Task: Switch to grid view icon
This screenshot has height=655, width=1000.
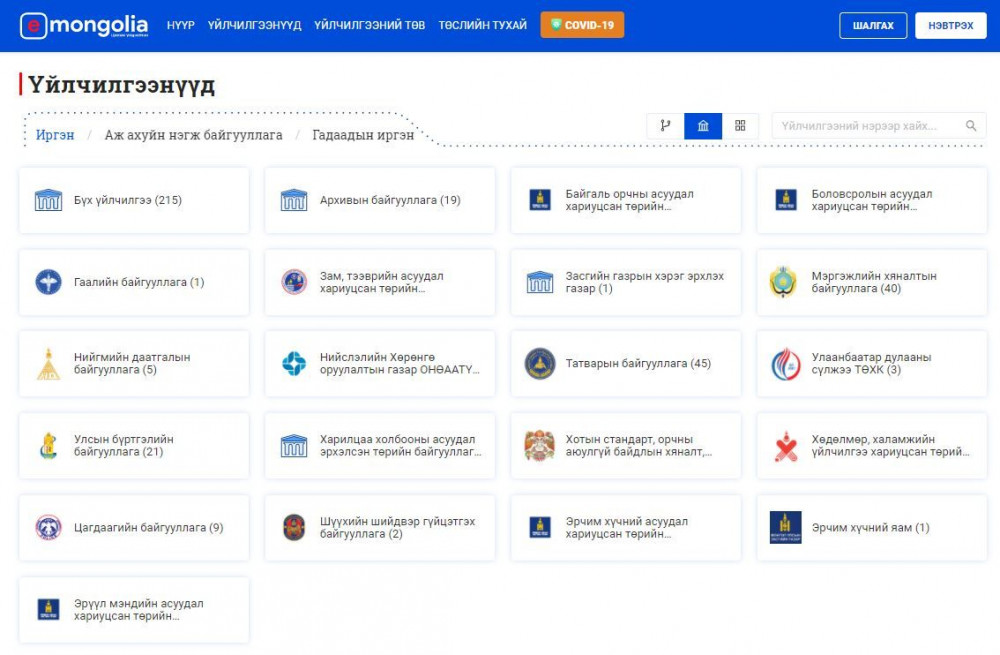Action: coord(740,126)
